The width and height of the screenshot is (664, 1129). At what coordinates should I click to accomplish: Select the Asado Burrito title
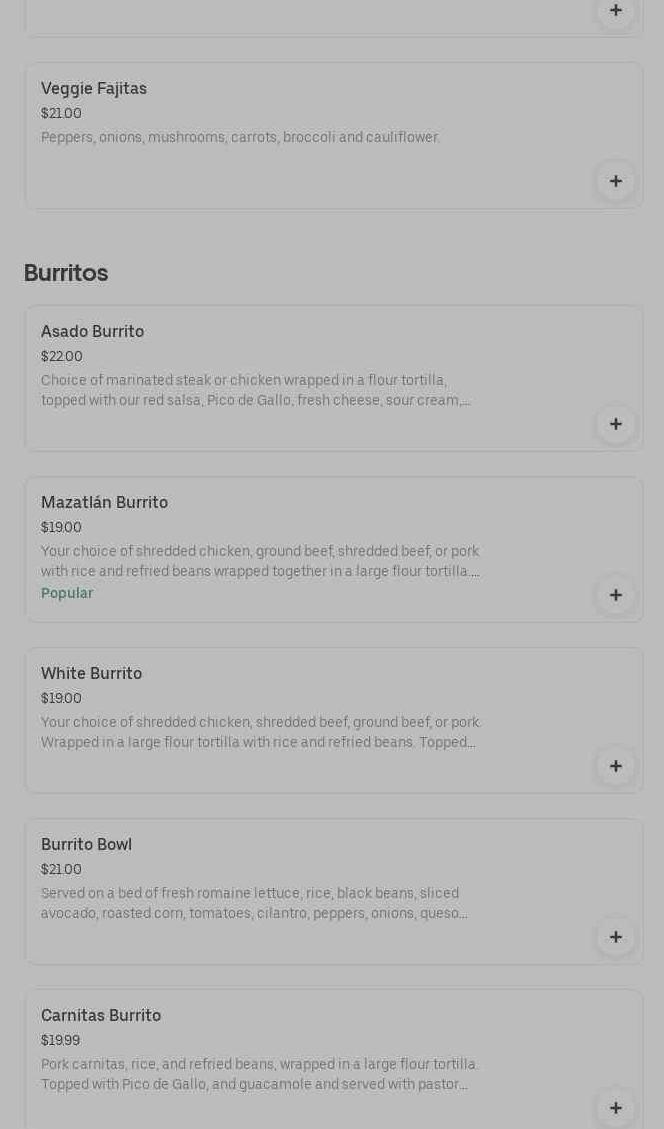[x=92, y=332]
